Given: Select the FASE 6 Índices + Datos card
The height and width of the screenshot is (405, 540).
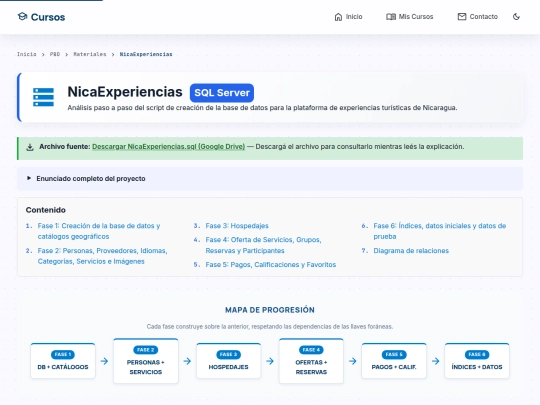Looking at the screenshot, I should point(477,361).
